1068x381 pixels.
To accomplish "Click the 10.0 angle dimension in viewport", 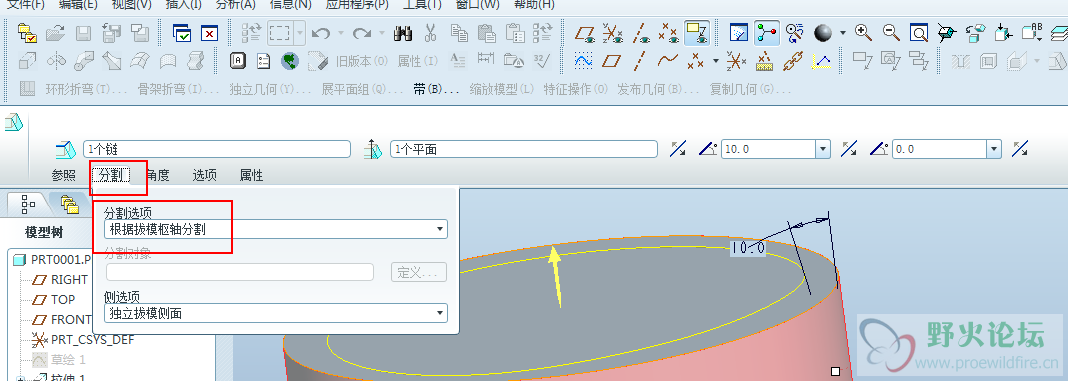I will pyautogui.click(x=747, y=249).
